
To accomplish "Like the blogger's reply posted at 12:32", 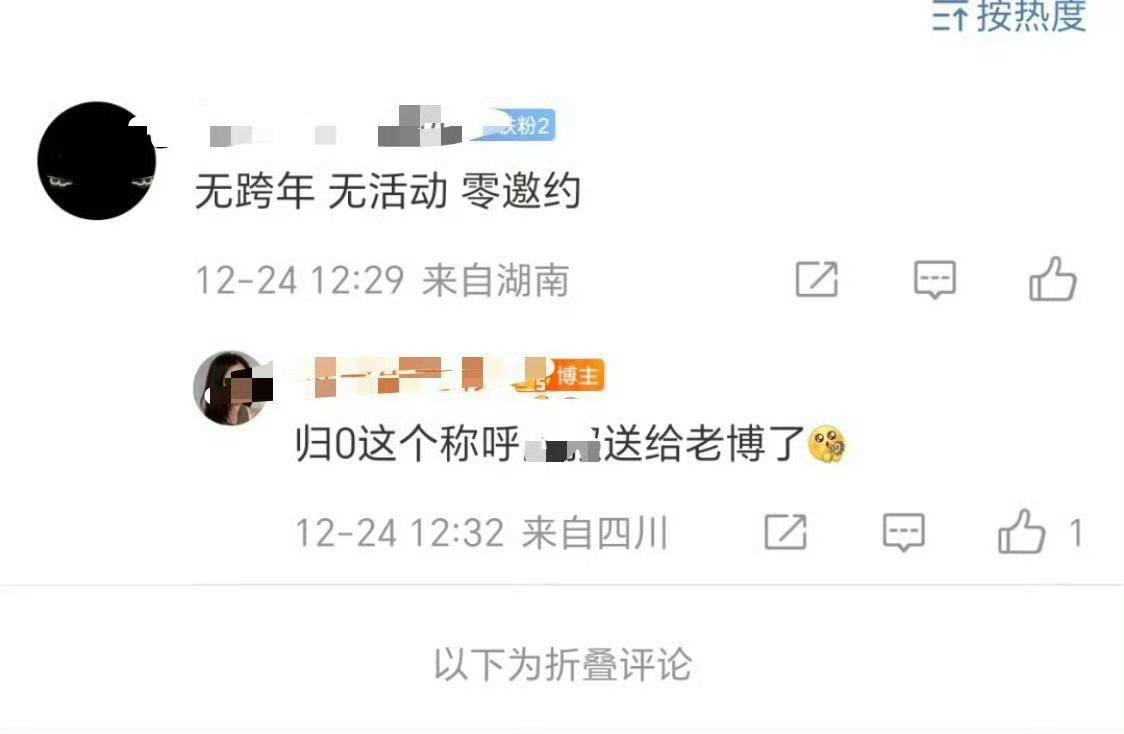I will (1021, 532).
